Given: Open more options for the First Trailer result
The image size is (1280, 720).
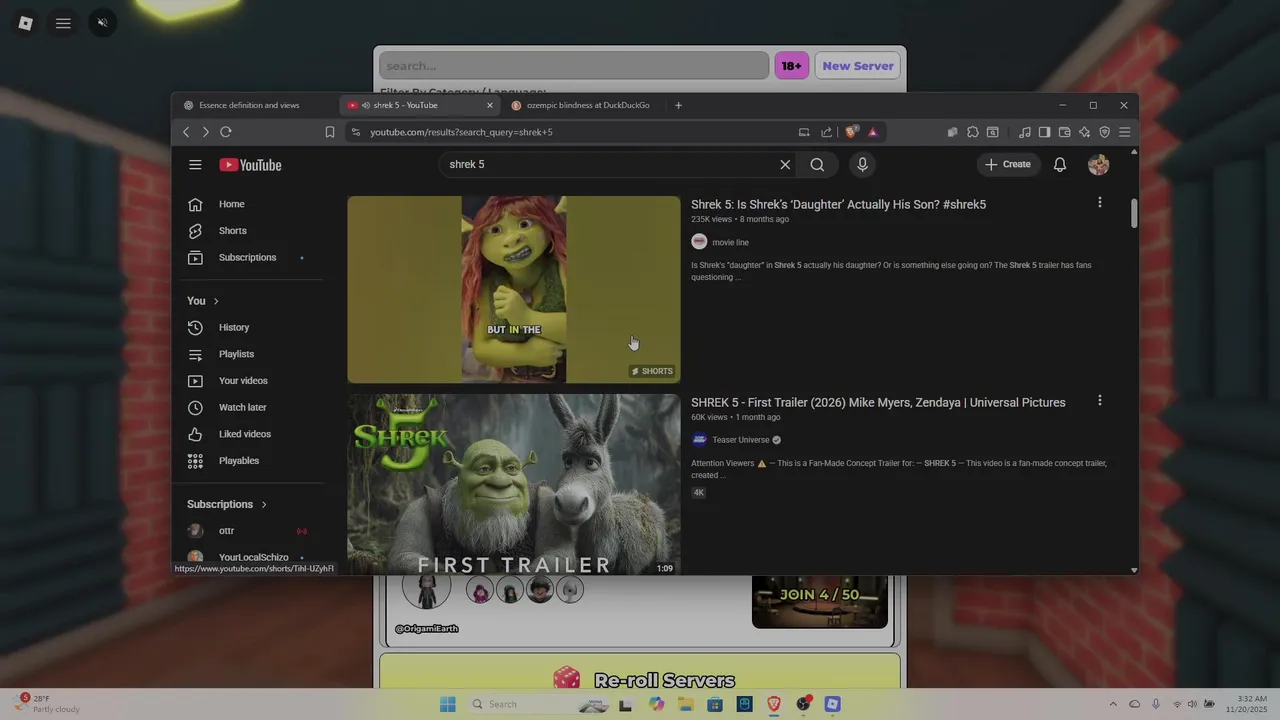Looking at the screenshot, I should (1100, 401).
